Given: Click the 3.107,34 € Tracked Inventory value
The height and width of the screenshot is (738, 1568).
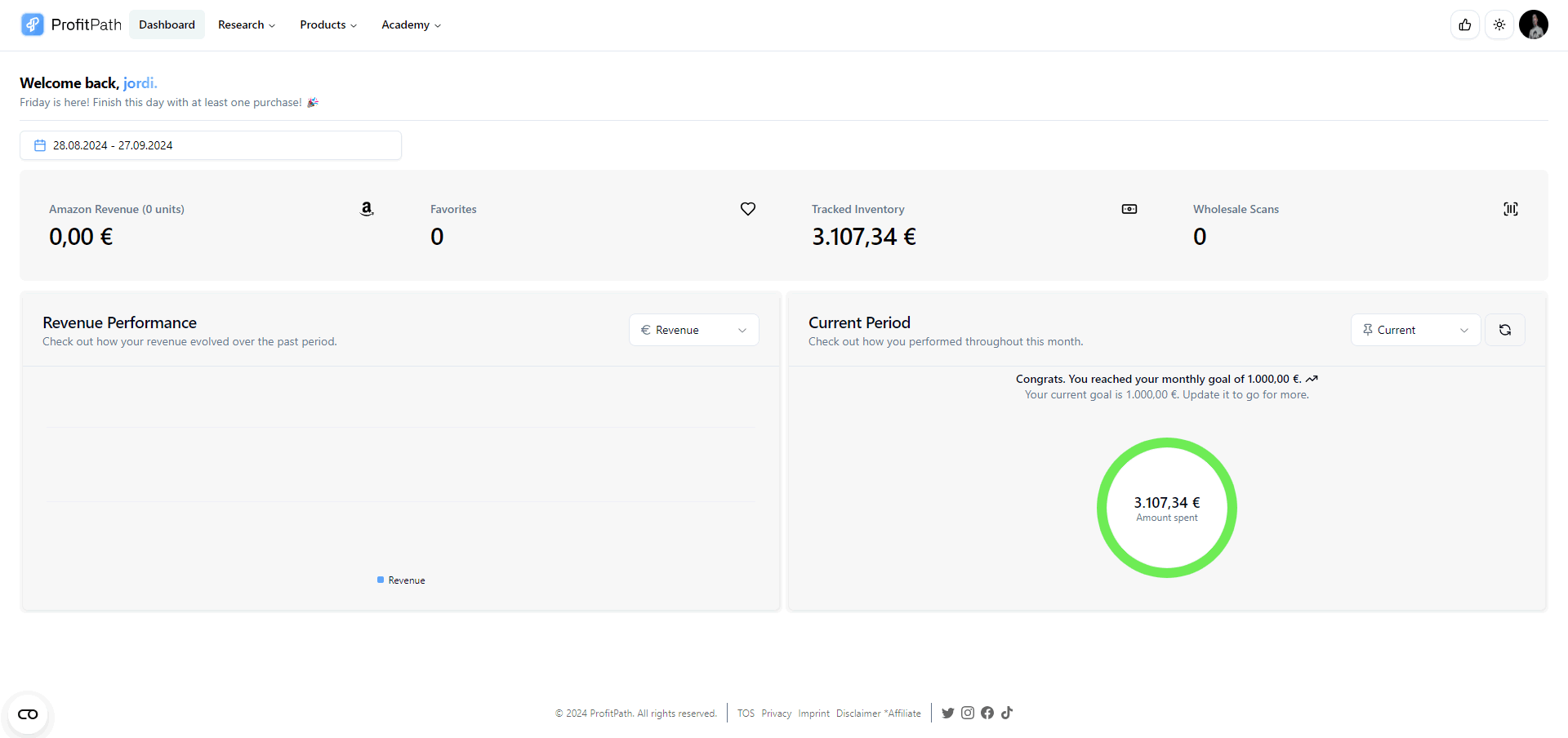Looking at the screenshot, I should pos(864,237).
